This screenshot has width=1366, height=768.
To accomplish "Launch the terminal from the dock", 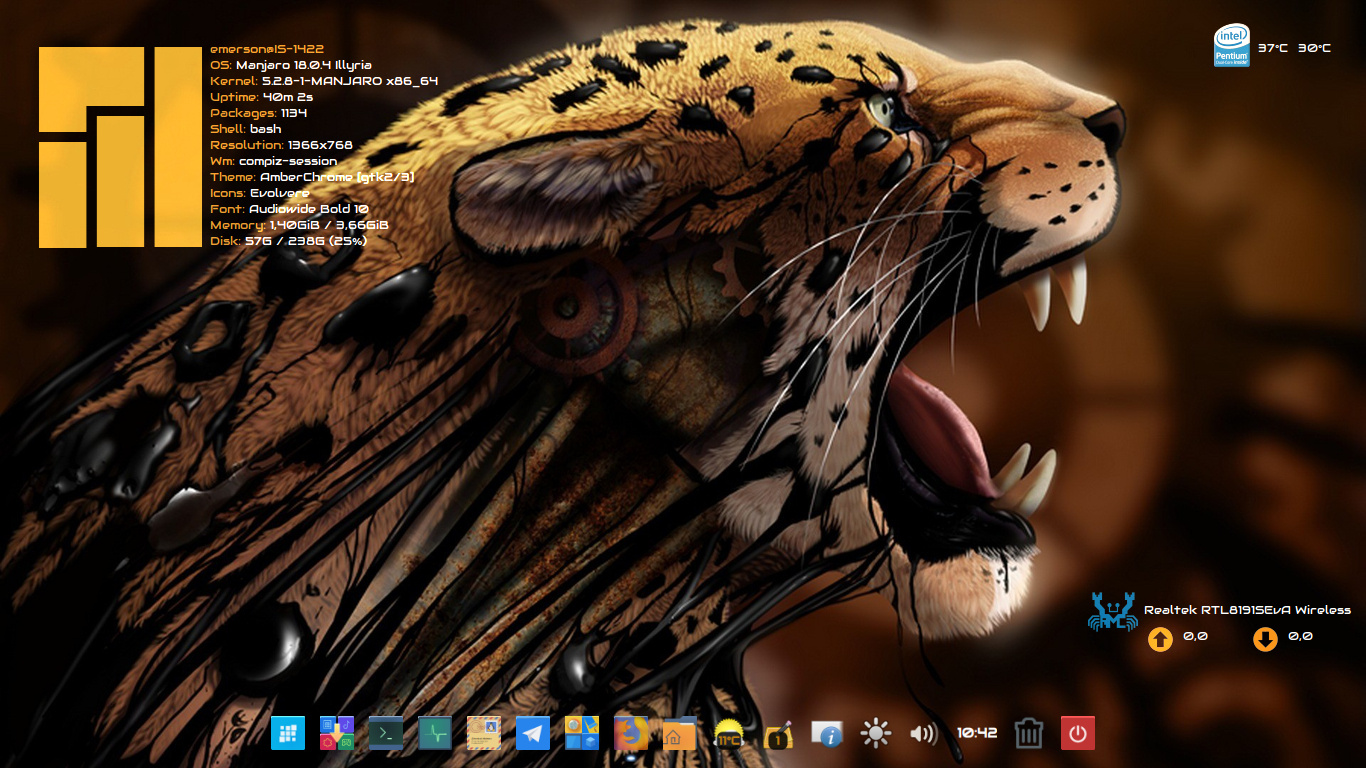I will coord(386,733).
